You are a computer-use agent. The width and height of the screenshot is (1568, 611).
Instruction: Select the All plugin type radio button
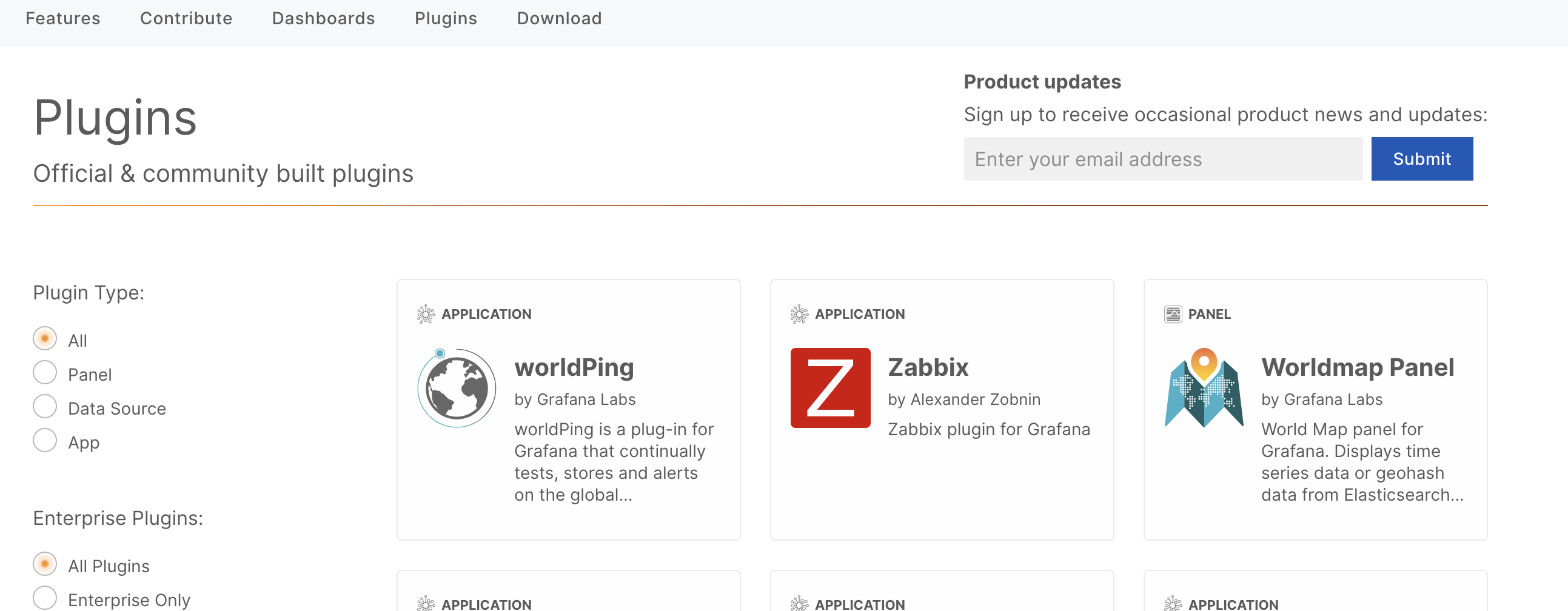[45, 339]
